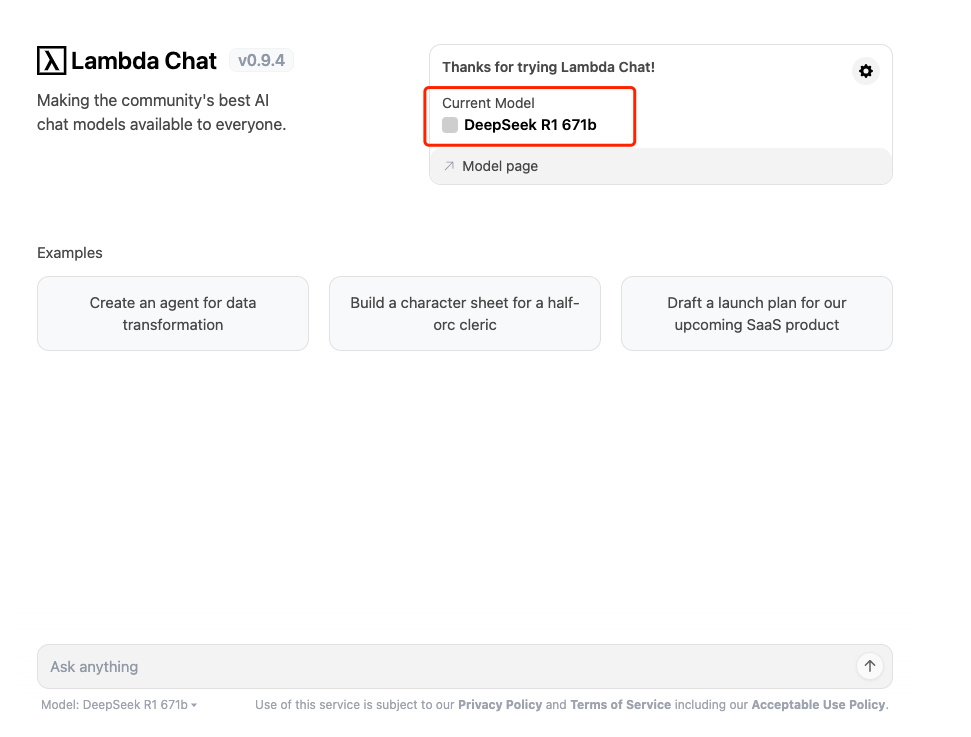Click the caret next to the bottom model name

pos(194,705)
